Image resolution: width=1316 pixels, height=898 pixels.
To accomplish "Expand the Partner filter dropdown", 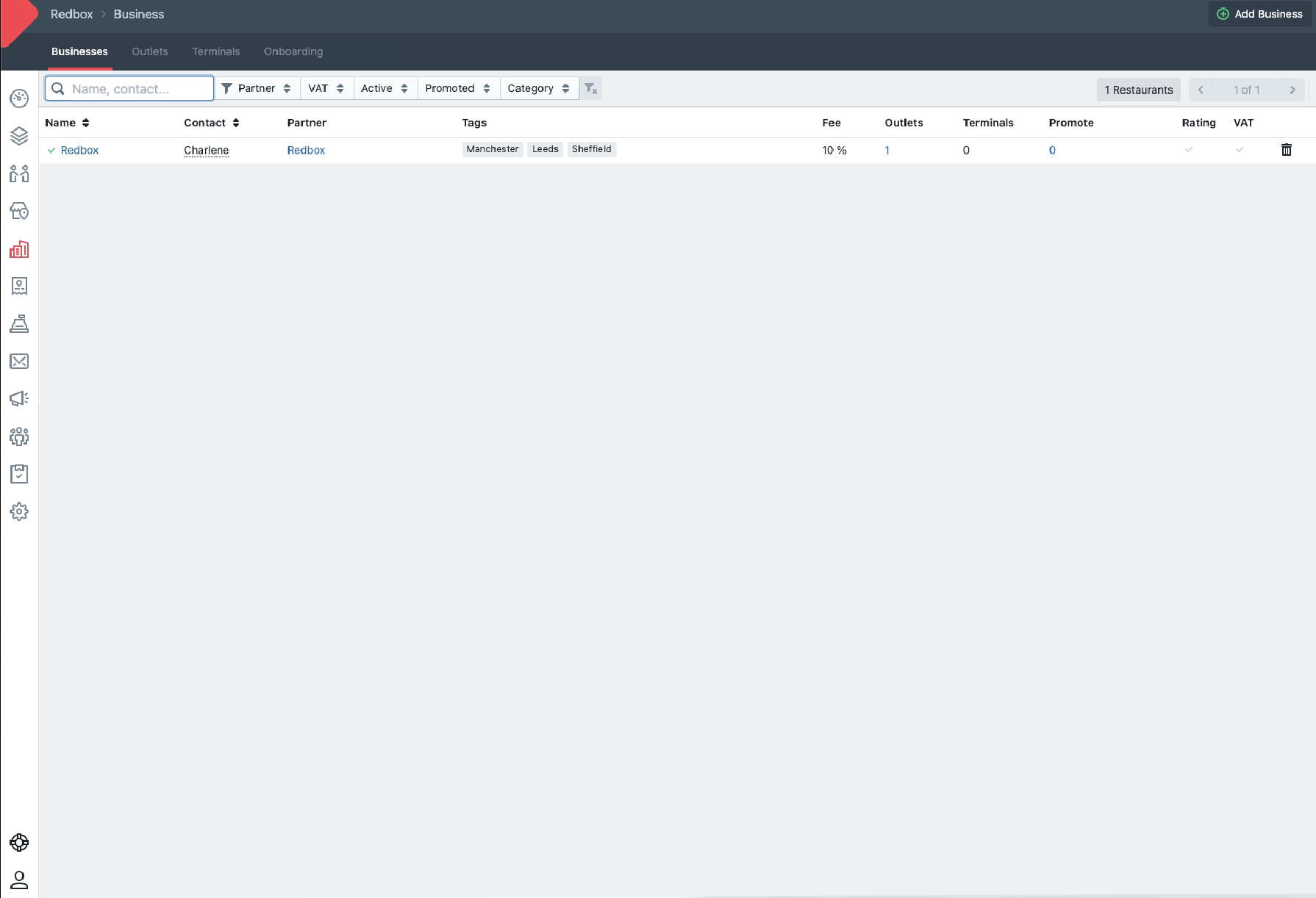I will (x=257, y=89).
